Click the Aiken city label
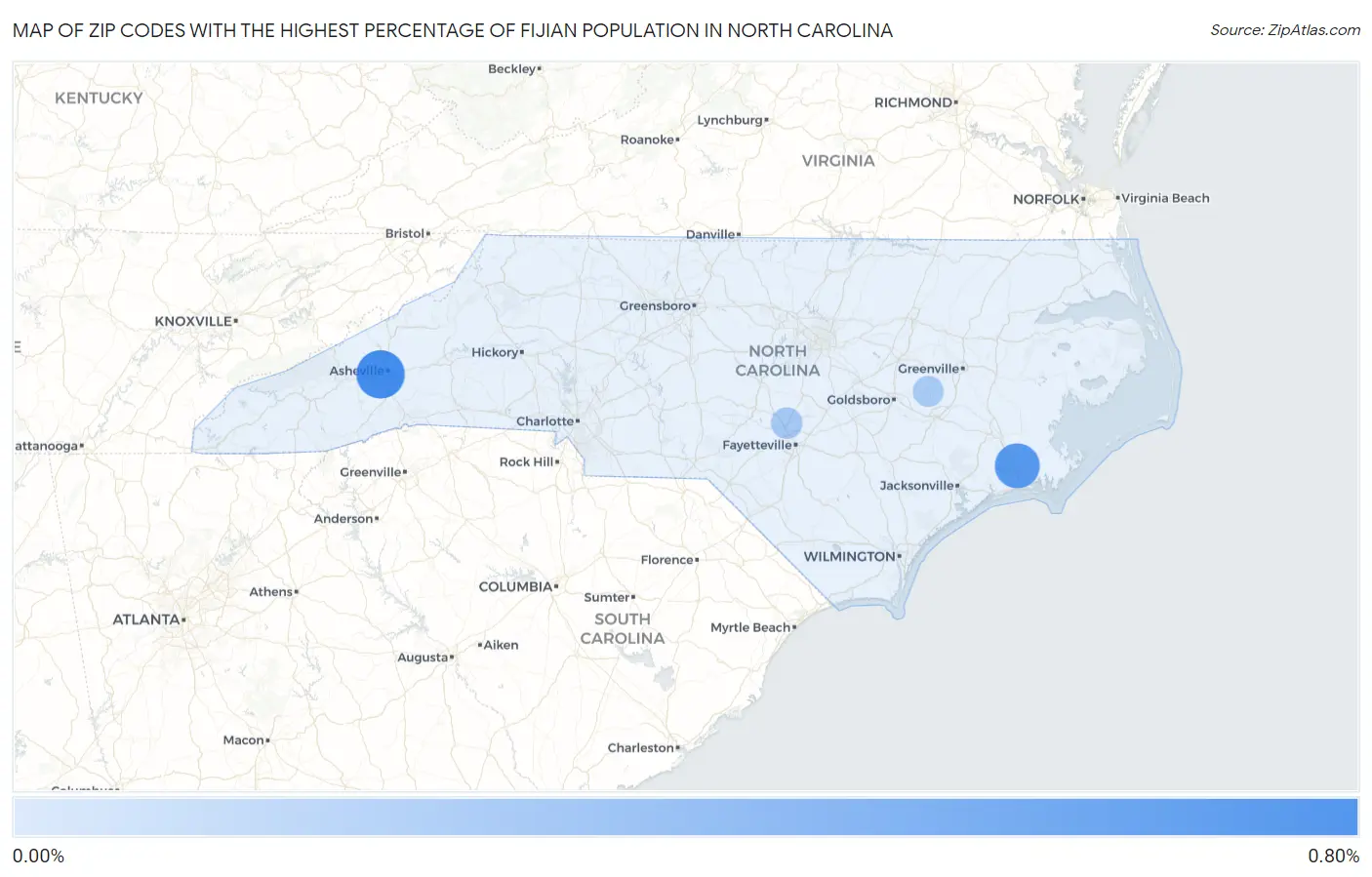Viewport: 1372px width, 877px height. [502, 645]
